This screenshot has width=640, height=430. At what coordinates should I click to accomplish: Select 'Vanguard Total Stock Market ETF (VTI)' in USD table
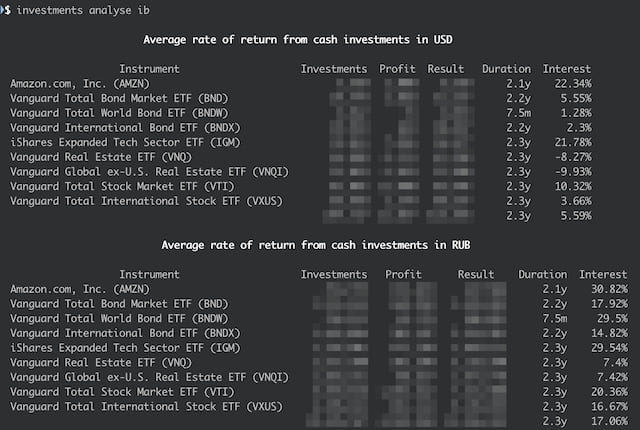point(122,186)
